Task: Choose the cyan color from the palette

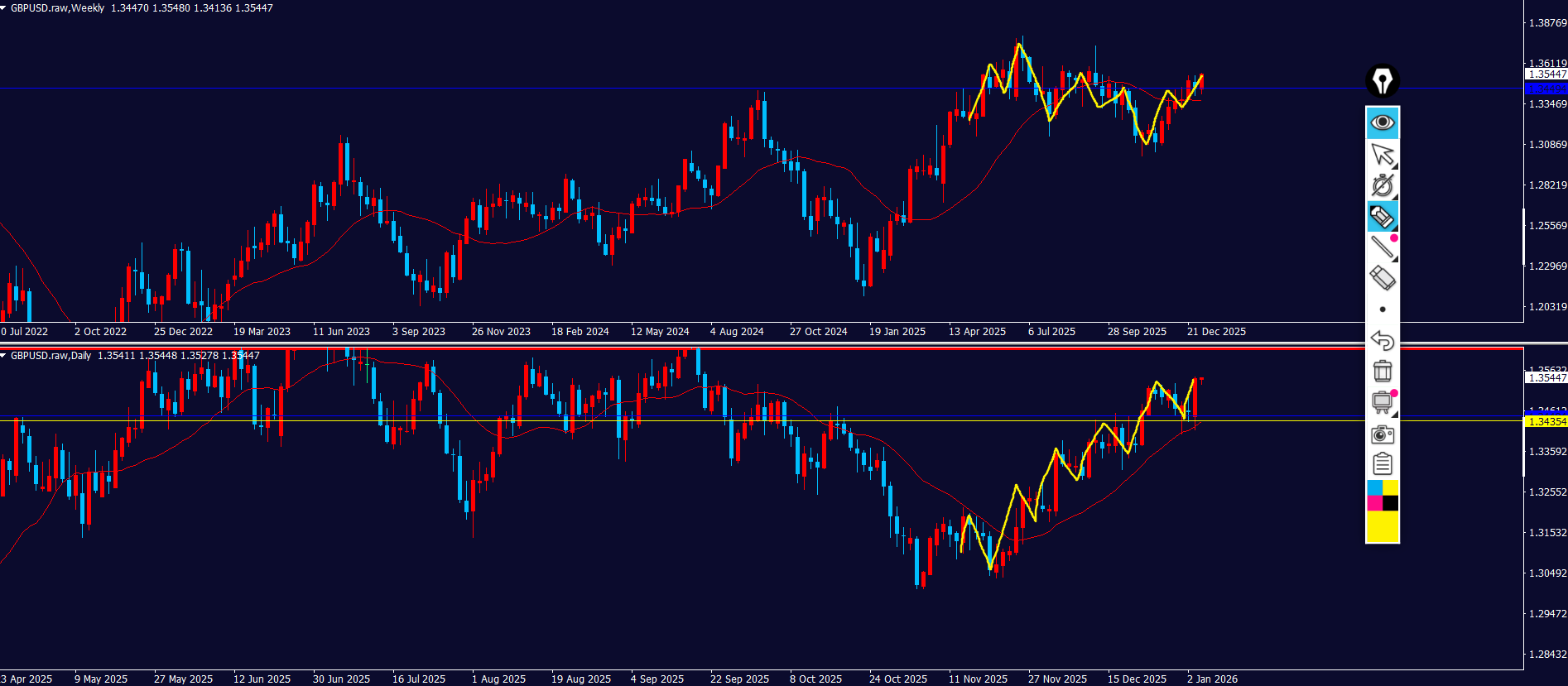Action: [1374, 488]
